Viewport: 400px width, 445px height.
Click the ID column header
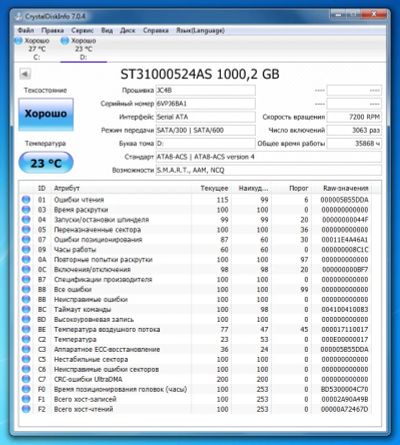point(42,188)
